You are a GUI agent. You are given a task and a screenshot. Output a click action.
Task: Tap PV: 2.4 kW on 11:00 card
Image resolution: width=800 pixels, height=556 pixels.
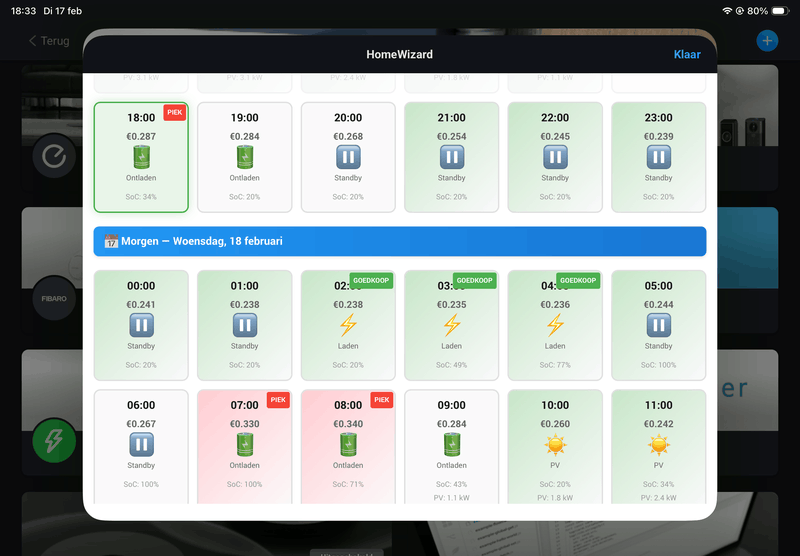[659, 498]
